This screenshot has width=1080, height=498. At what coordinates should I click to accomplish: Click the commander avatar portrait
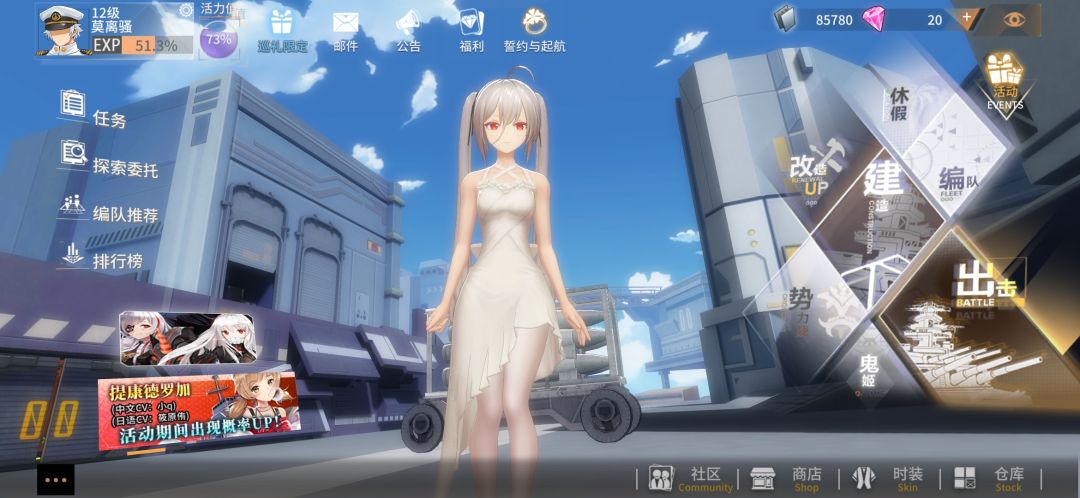point(63,31)
